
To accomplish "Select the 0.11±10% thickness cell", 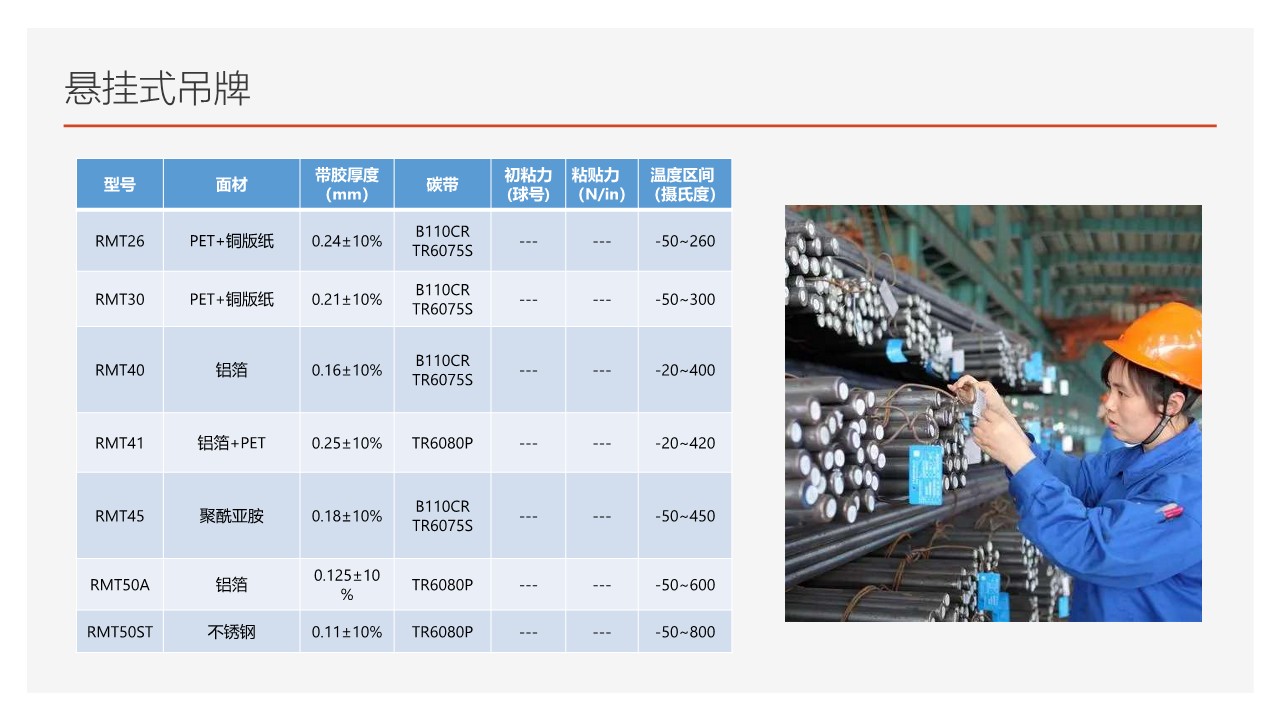I will pos(347,632).
